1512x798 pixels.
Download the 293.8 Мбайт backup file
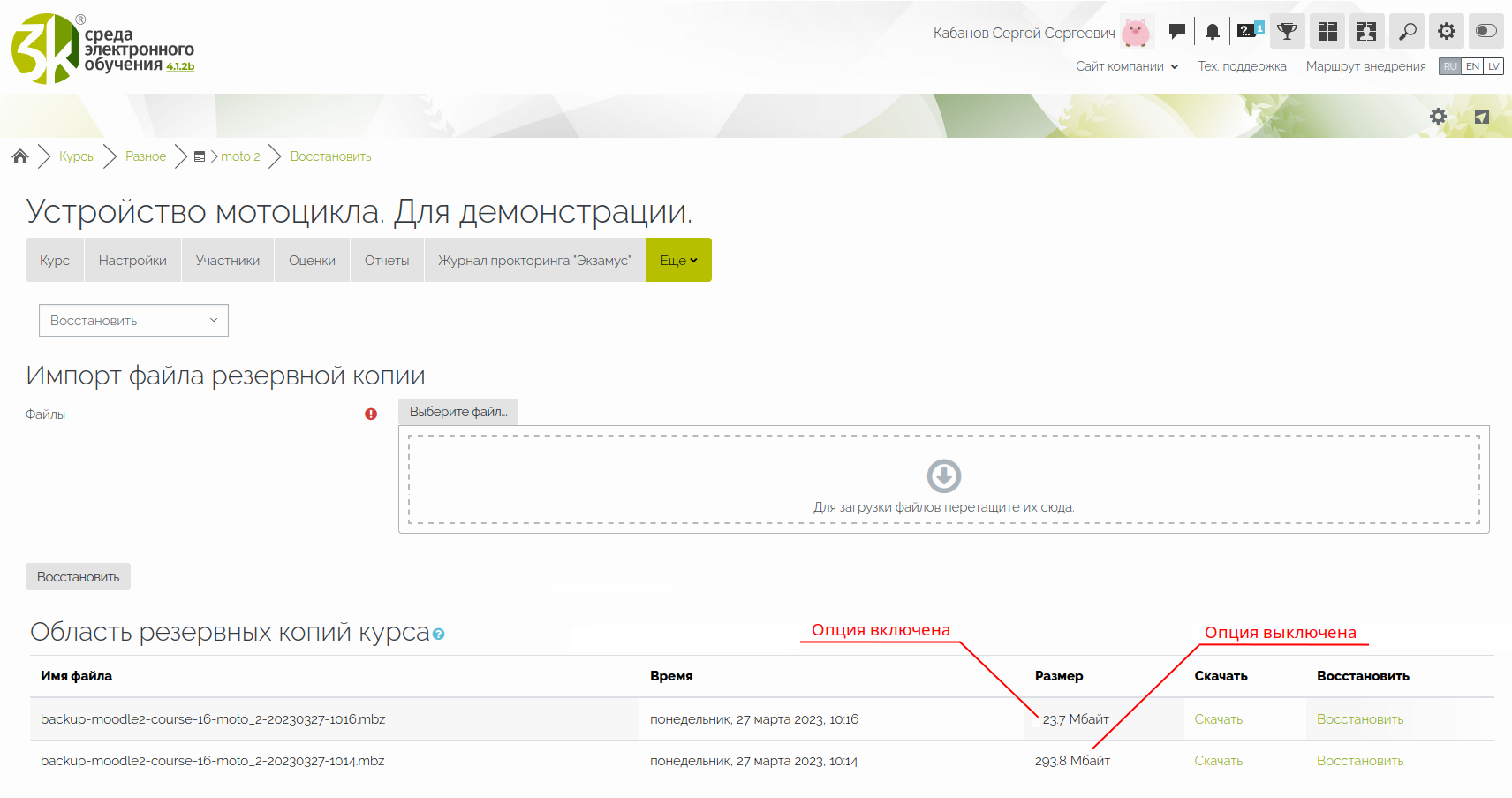1218,761
